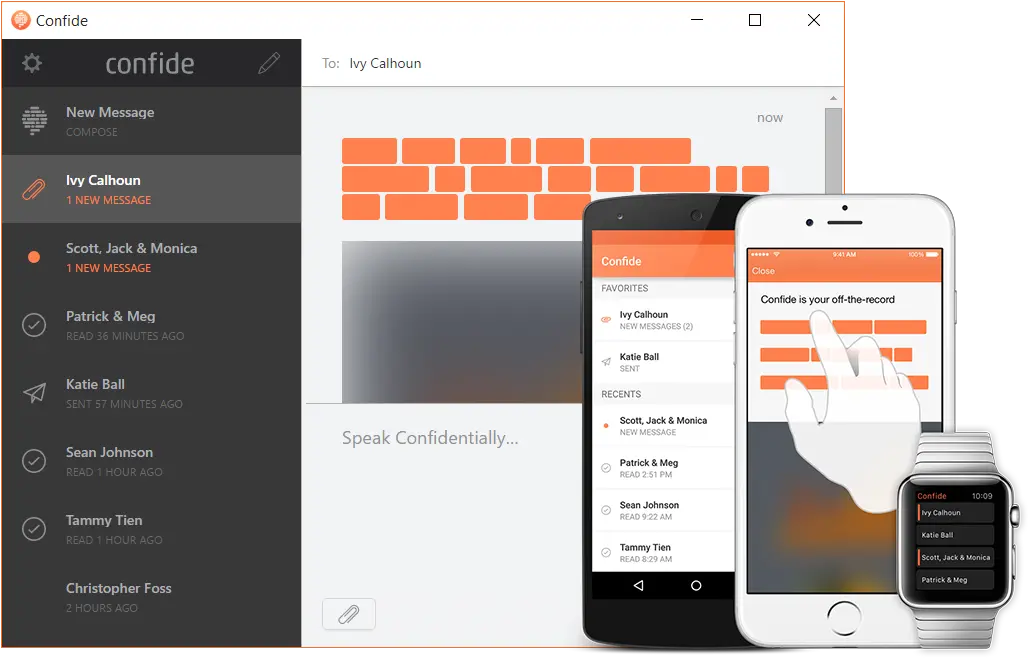1028x658 pixels.
Task: Click the read checkmark beside Sean Johnson
Action: (34, 461)
